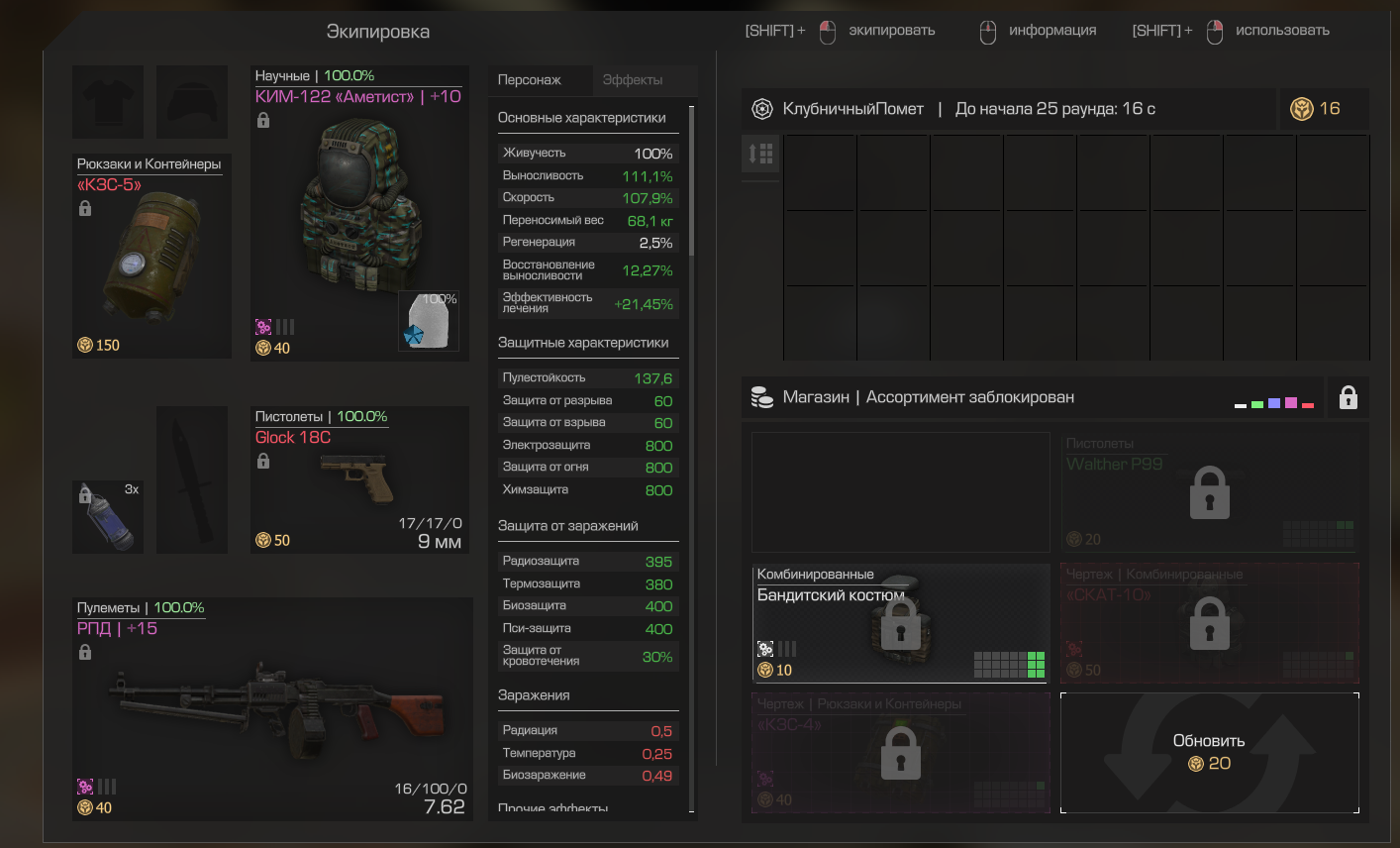Click the player emblem next to КлубничныйПомет
The height and width of the screenshot is (848, 1400).
tap(762, 109)
